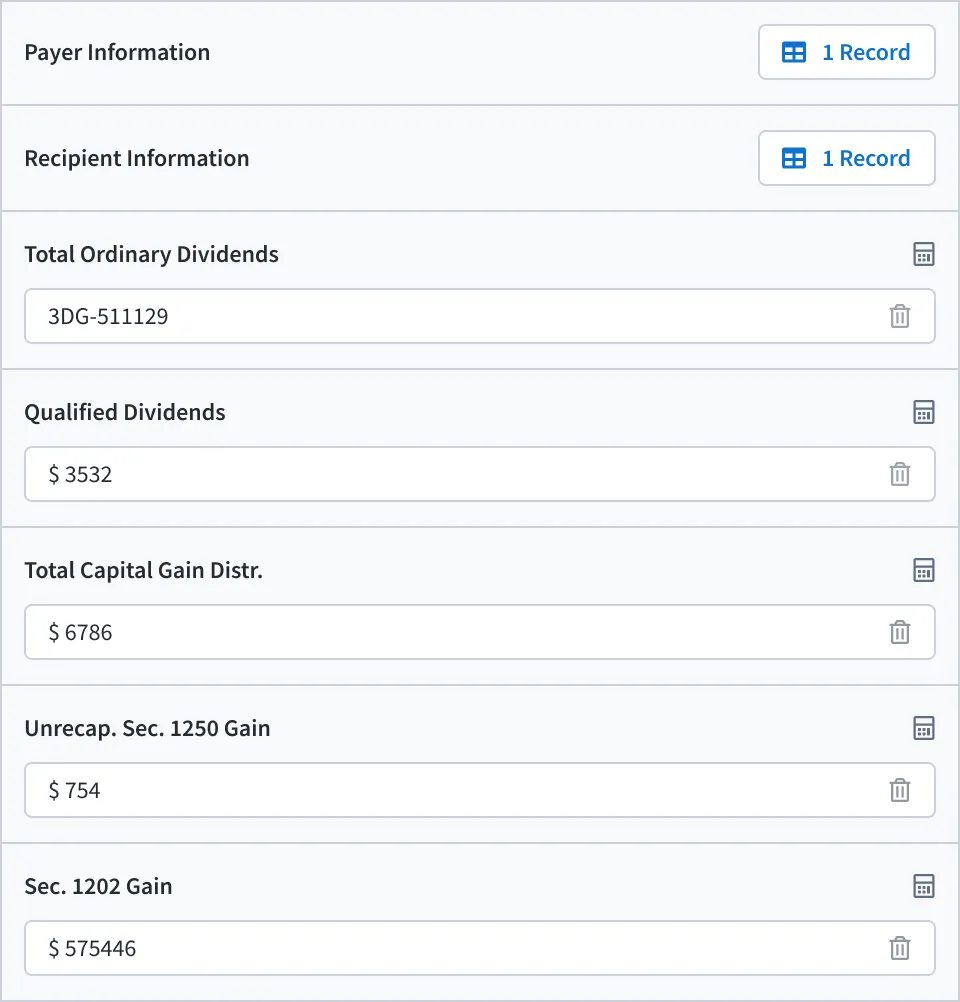Open calculator for Qualified Dividends
The width and height of the screenshot is (960, 1002).
[924, 412]
